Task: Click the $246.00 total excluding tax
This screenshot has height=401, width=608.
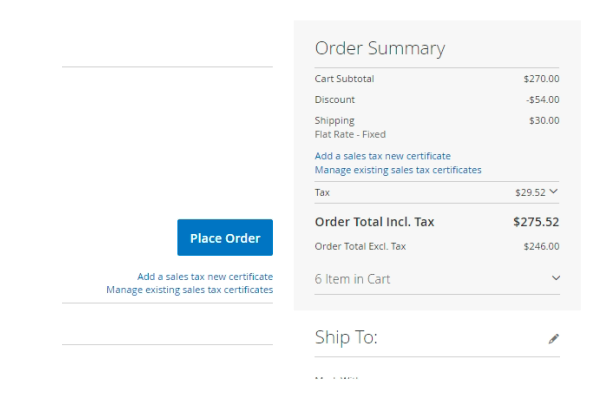Action: coord(541,246)
